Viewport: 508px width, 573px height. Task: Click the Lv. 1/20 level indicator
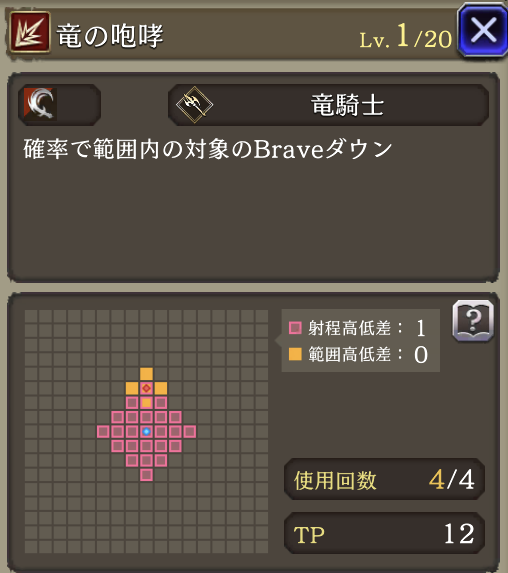click(406, 36)
